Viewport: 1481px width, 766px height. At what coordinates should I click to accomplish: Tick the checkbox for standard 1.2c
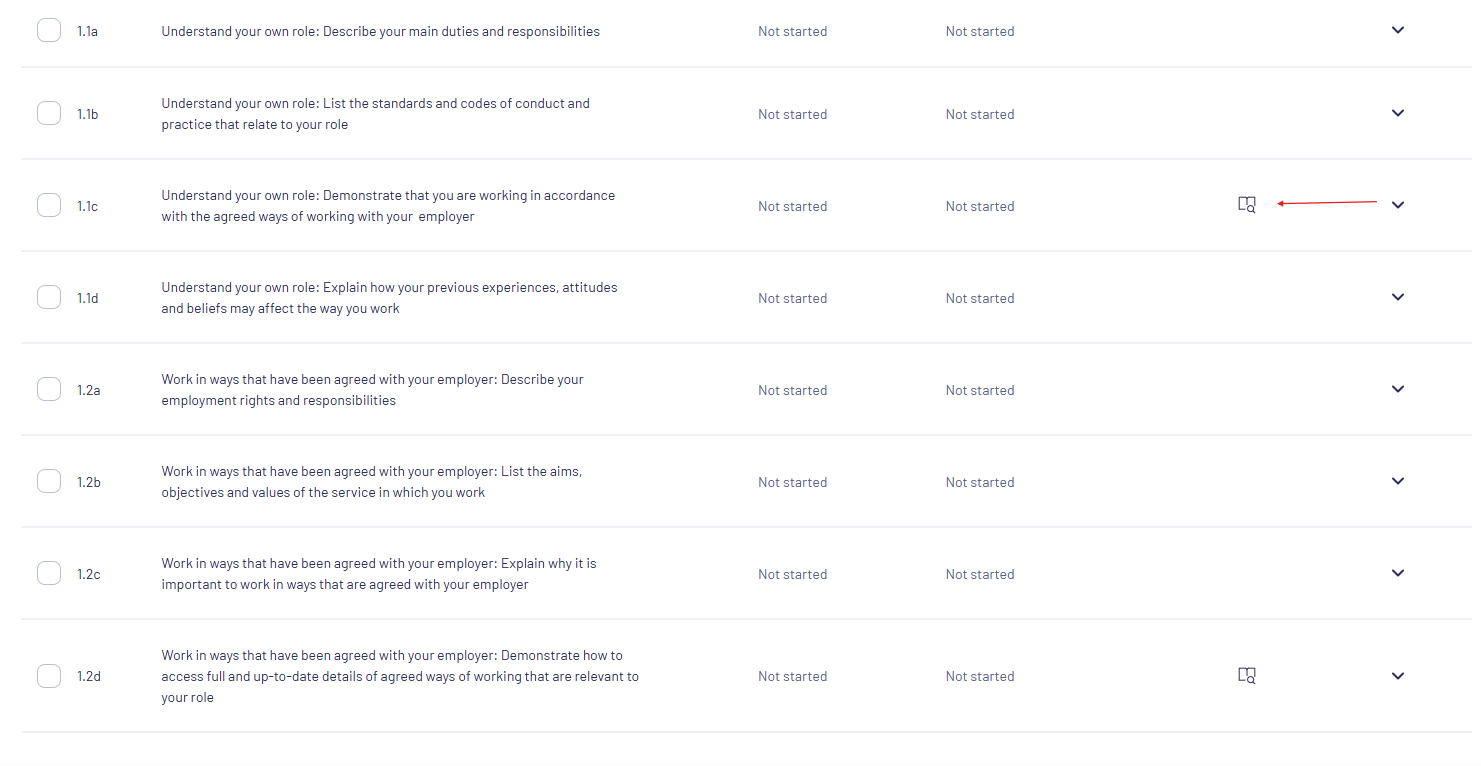tap(49, 574)
